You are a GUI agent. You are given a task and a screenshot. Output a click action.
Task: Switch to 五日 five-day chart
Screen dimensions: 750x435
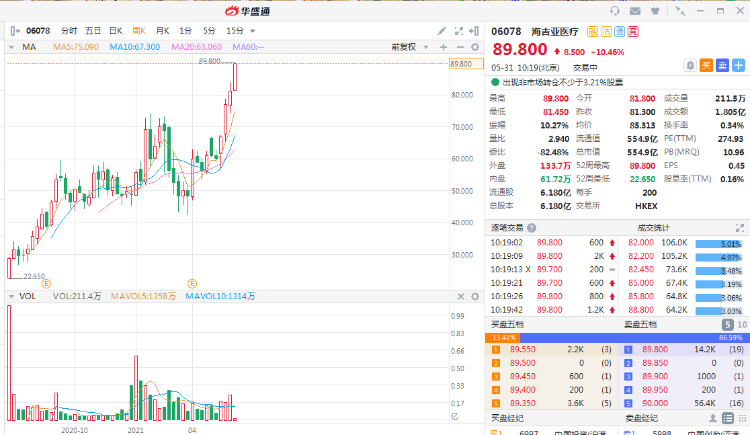(93, 31)
